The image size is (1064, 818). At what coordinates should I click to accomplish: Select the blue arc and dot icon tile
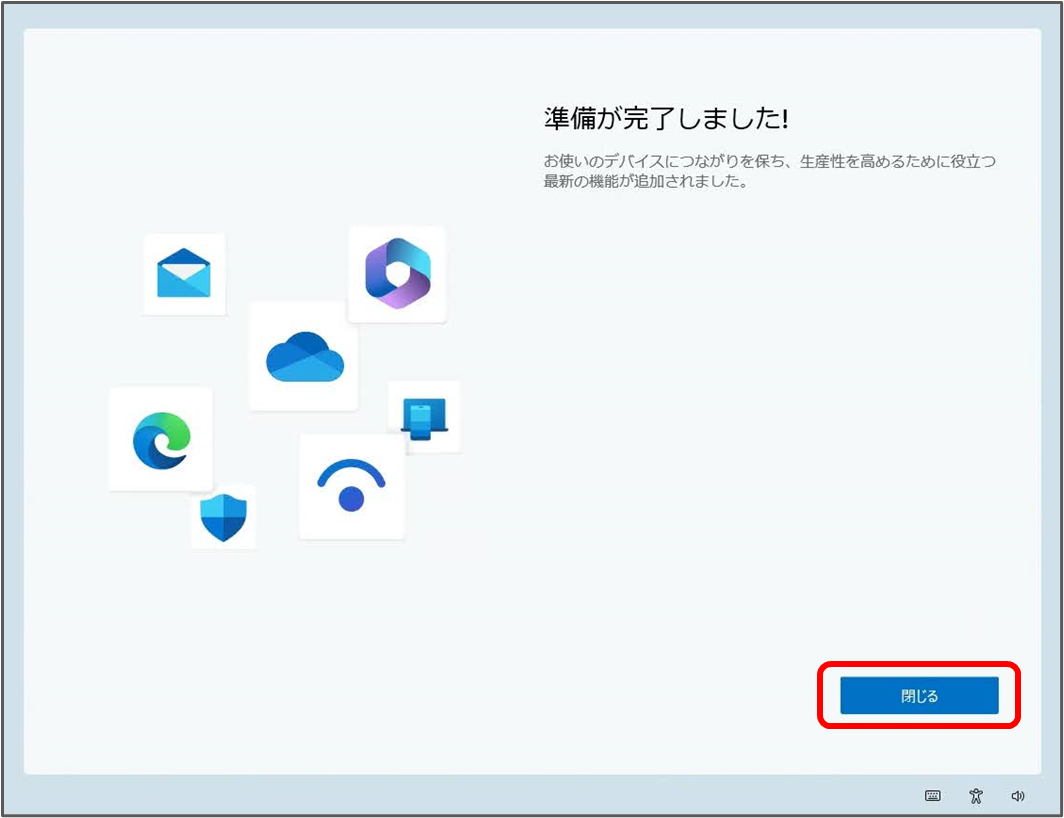[x=352, y=487]
